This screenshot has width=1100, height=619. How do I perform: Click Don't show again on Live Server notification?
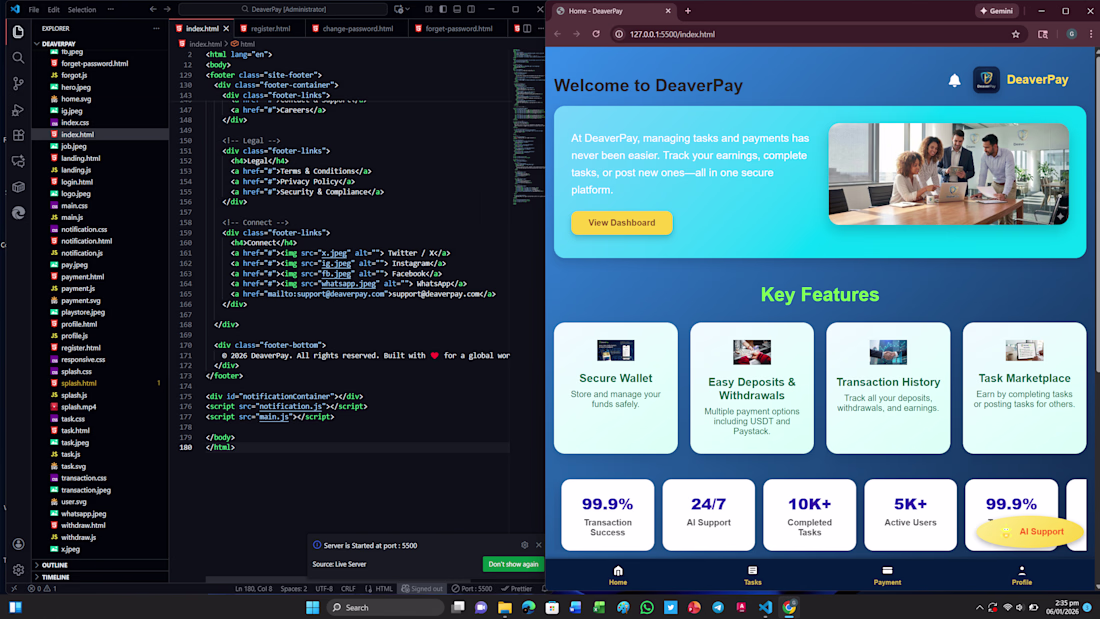coord(514,564)
